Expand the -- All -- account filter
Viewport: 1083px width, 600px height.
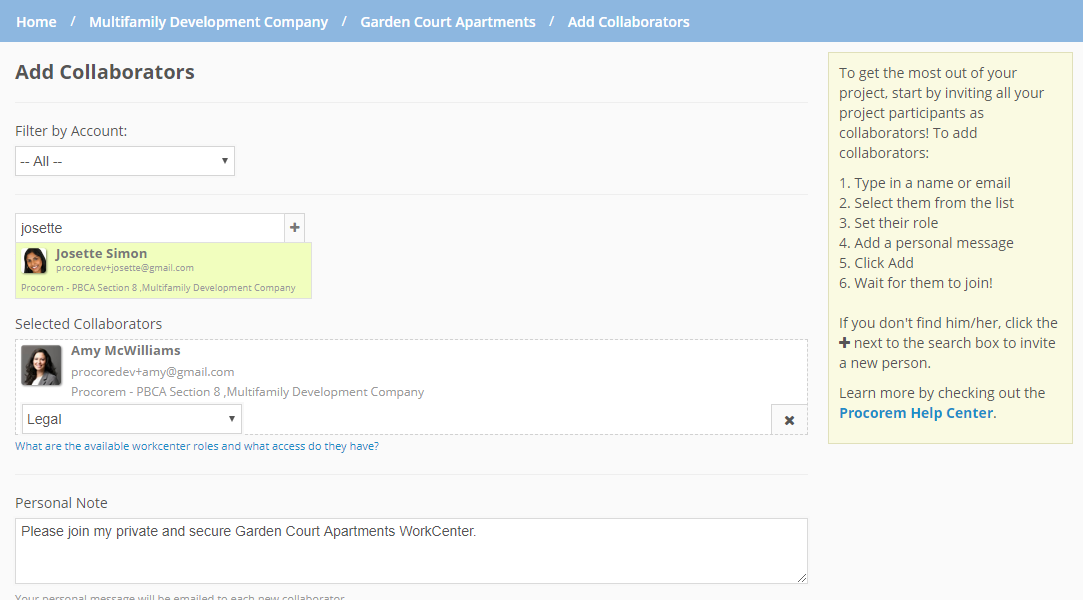[x=124, y=160]
